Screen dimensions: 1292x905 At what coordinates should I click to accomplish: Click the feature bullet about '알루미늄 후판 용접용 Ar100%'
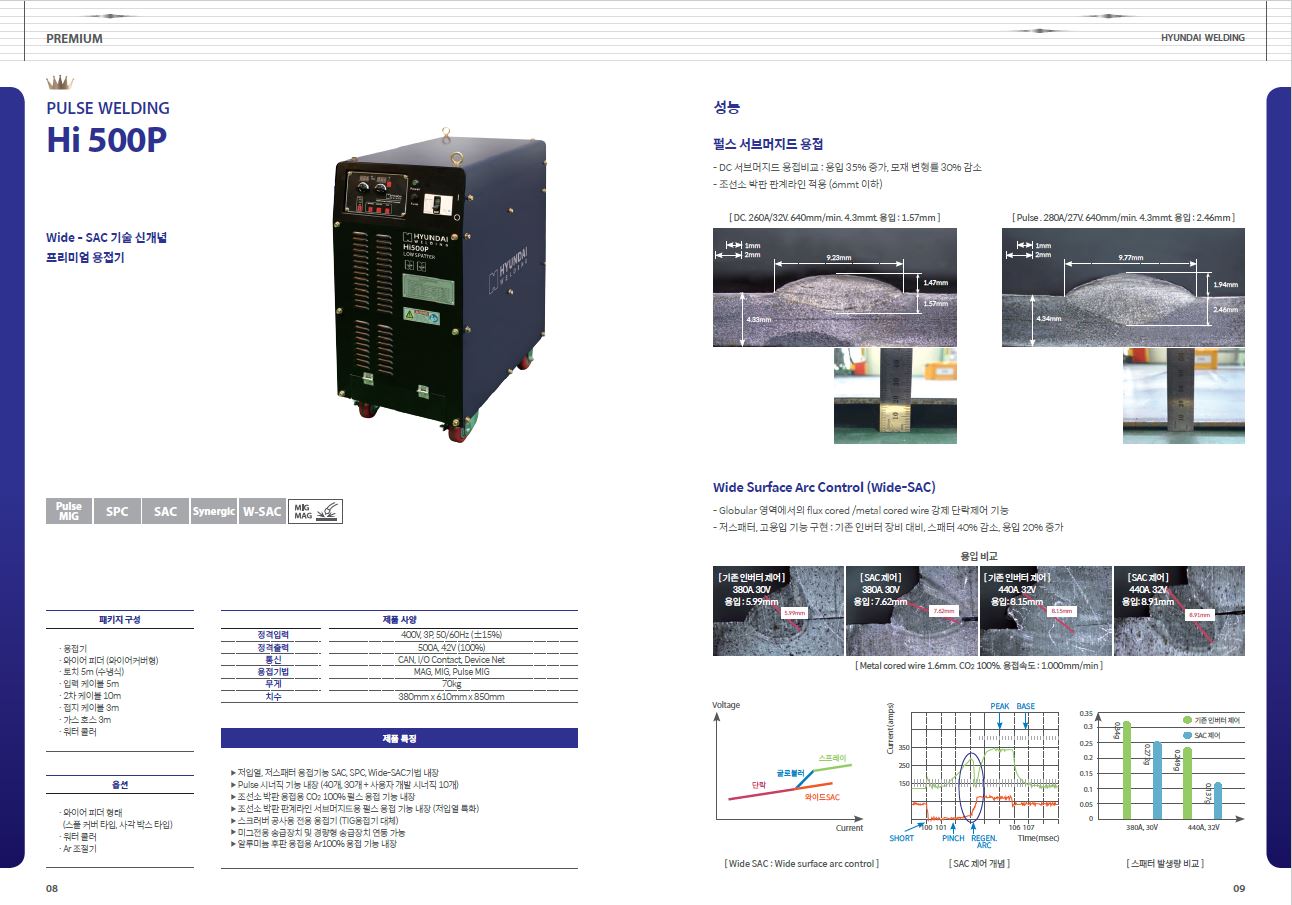[x=313, y=844]
